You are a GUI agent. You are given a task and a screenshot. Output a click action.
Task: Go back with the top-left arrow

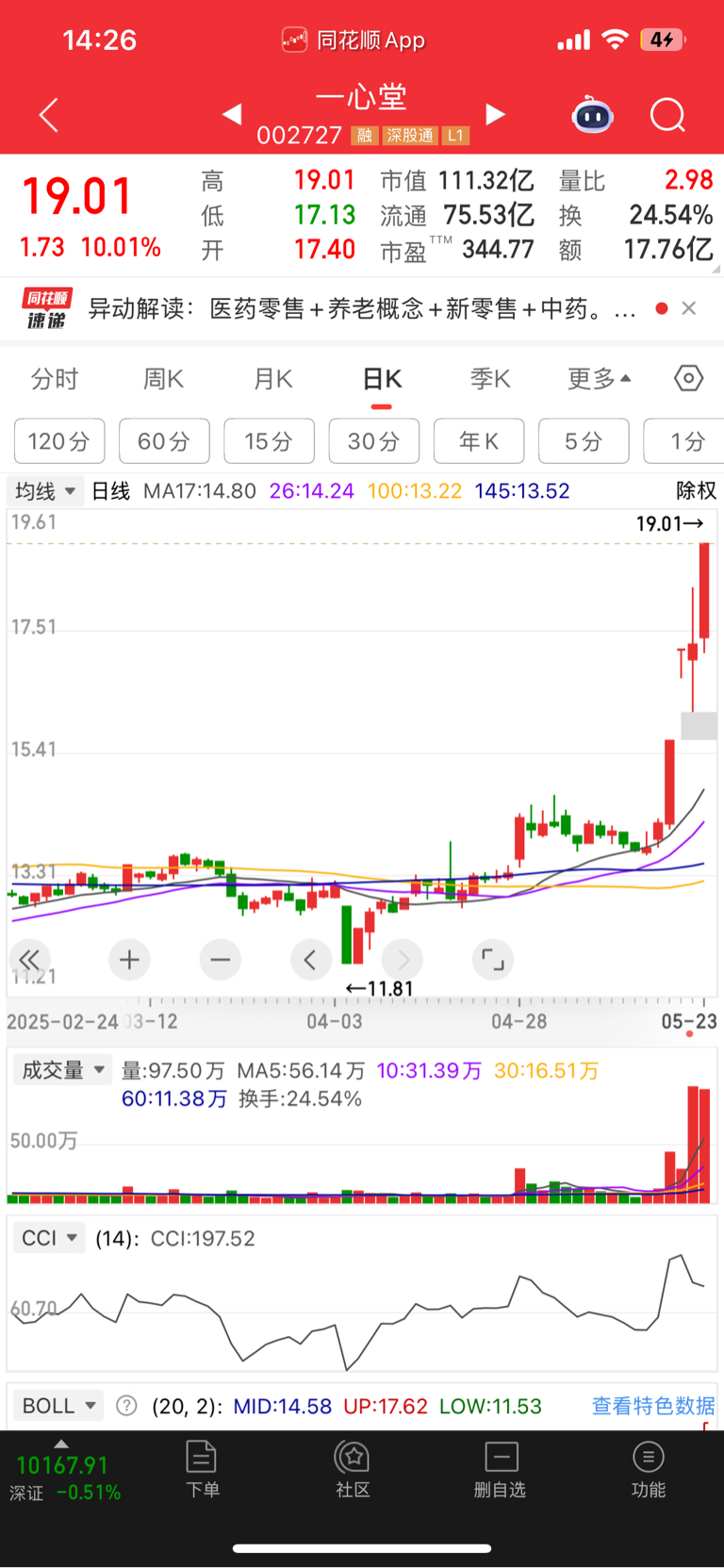[x=49, y=115]
